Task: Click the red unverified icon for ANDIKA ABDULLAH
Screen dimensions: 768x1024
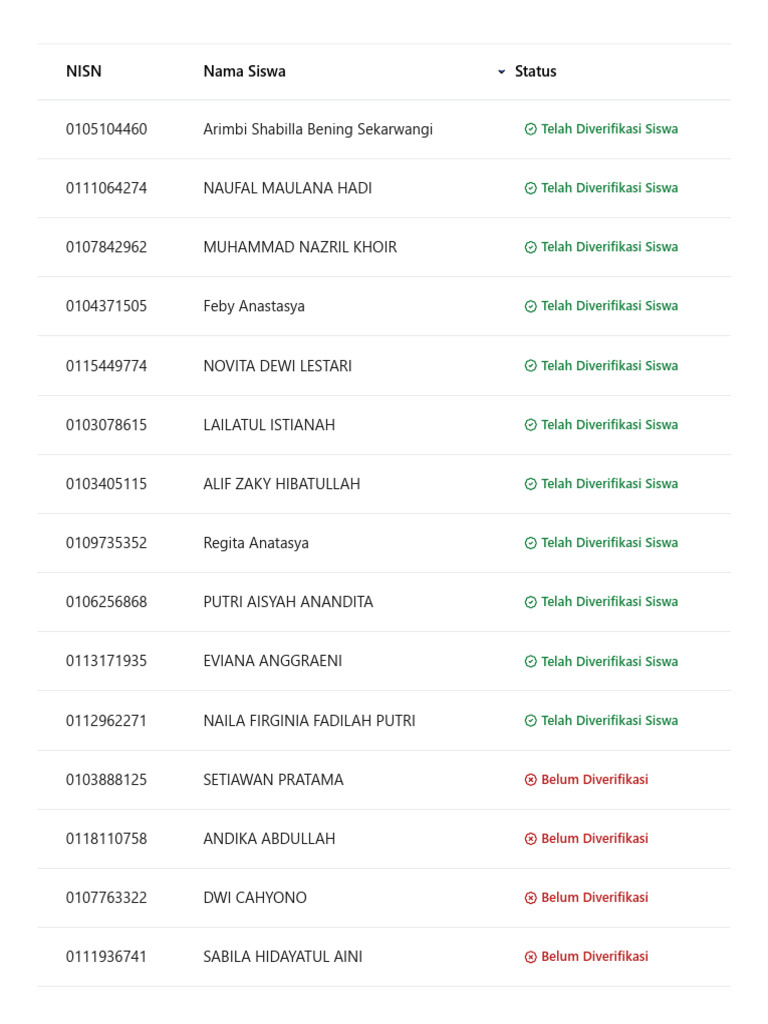Action: click(530, 839)
